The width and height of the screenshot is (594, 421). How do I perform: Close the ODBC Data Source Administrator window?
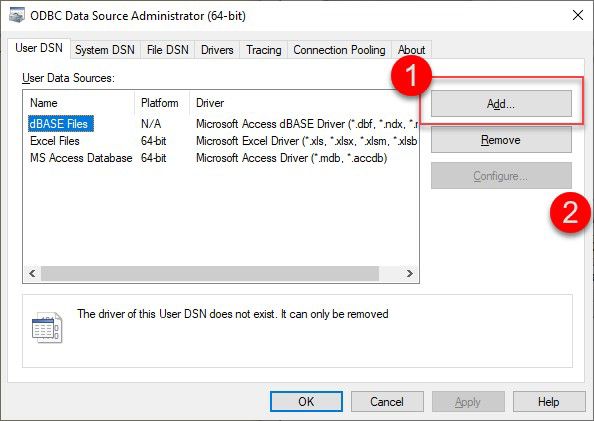[578, 16]
